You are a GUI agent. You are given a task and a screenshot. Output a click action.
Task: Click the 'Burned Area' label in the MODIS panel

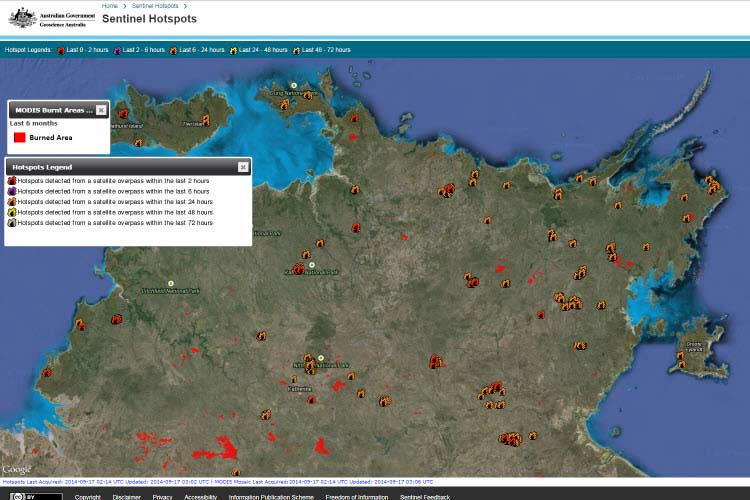coord(51,138)
